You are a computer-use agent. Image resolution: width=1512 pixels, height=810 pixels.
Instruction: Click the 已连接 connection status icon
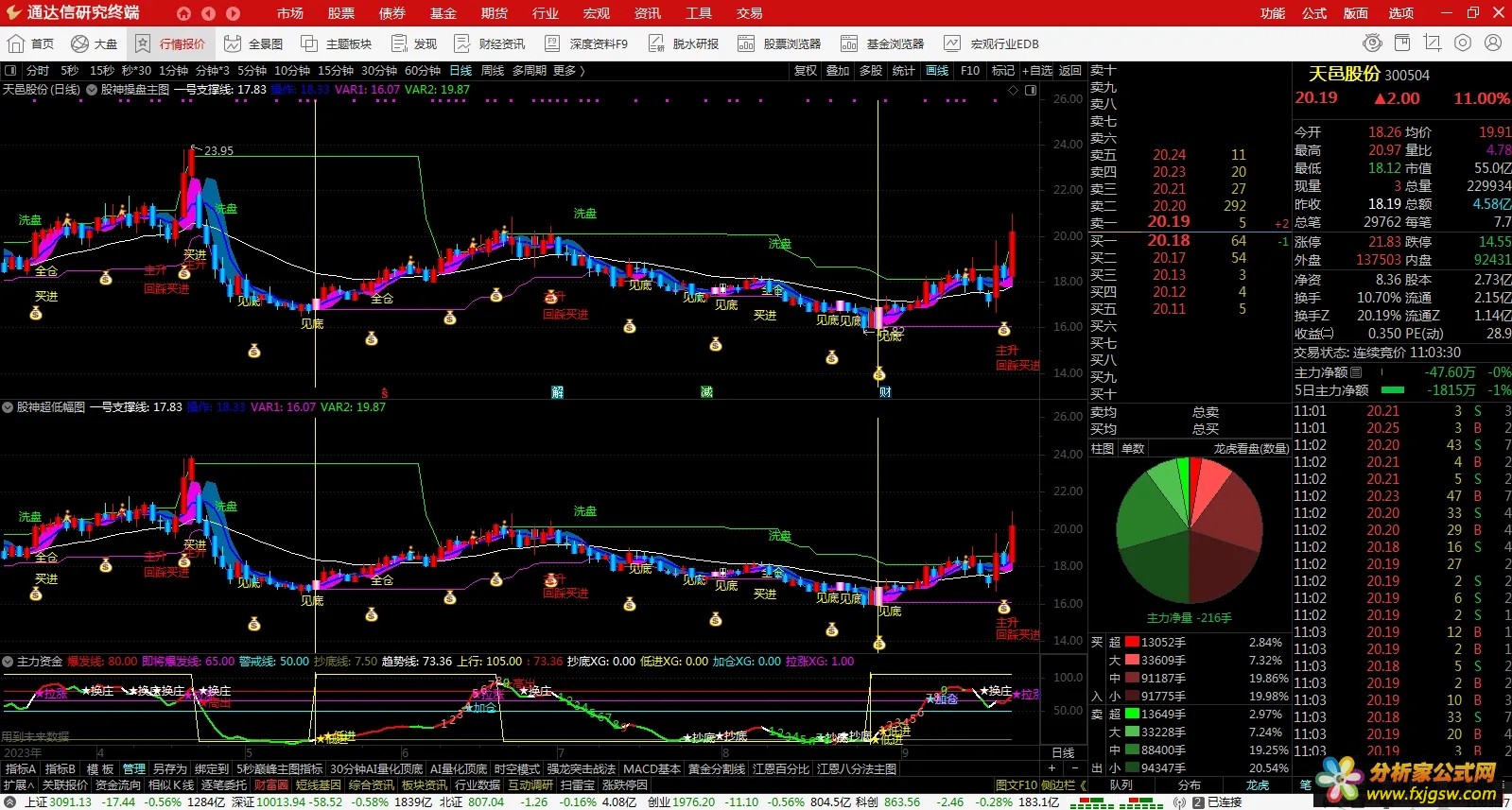tap(1198, 802)
